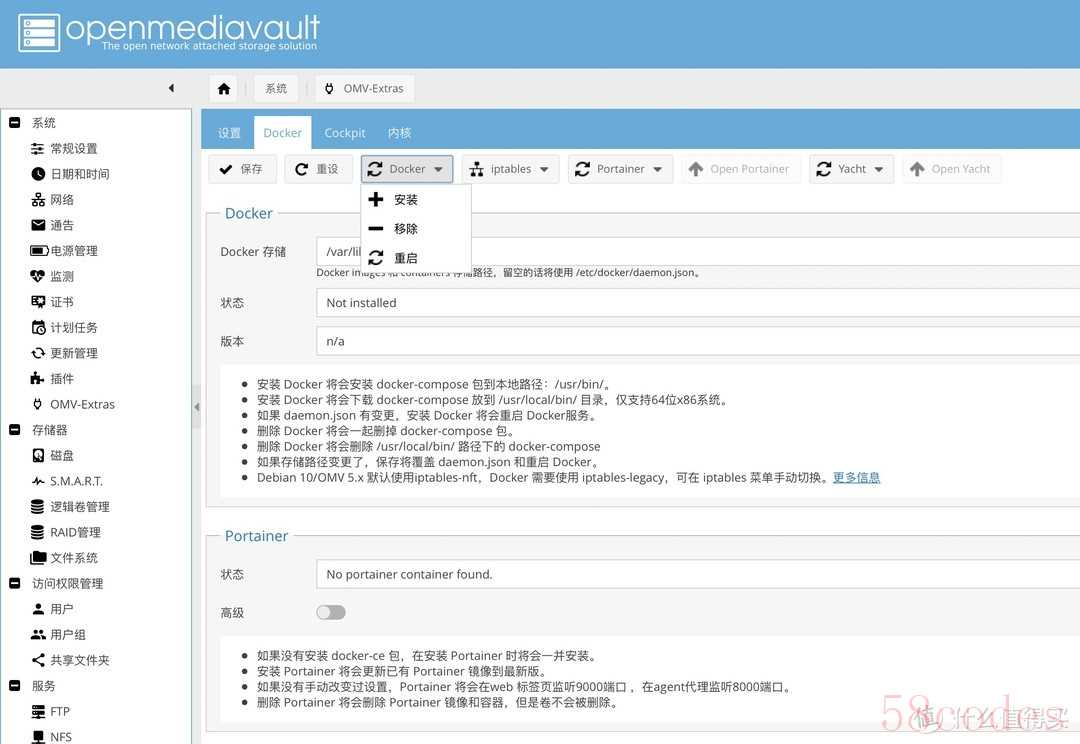
Task: Click the home icon in breadcrumb bar
Action: point(224,88)
